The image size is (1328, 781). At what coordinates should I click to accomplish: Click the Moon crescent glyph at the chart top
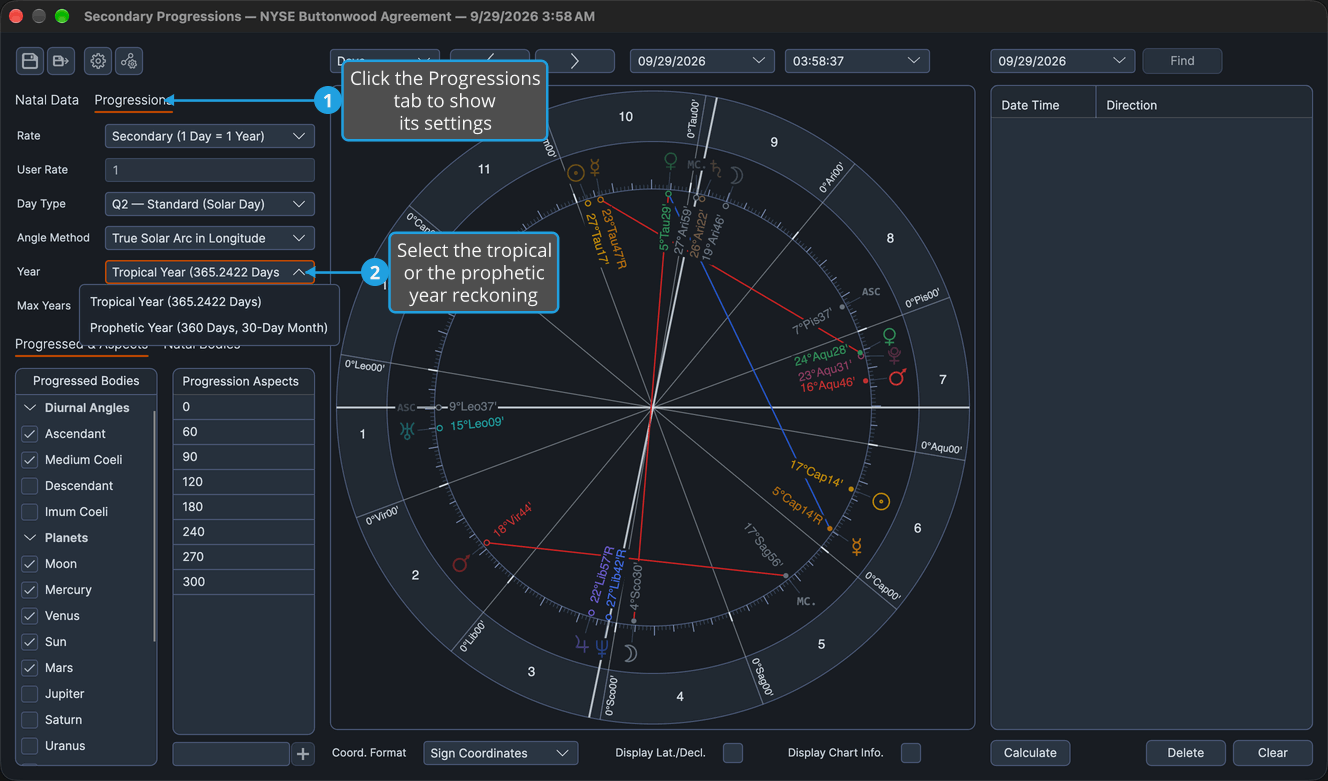(735, 175)
